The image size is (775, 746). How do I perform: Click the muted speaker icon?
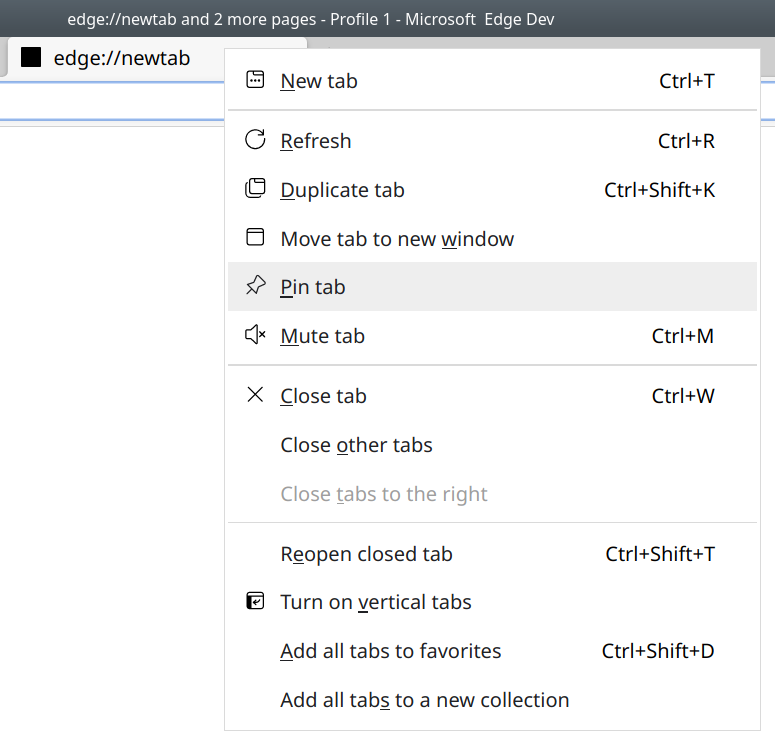(x=255, y=335)
